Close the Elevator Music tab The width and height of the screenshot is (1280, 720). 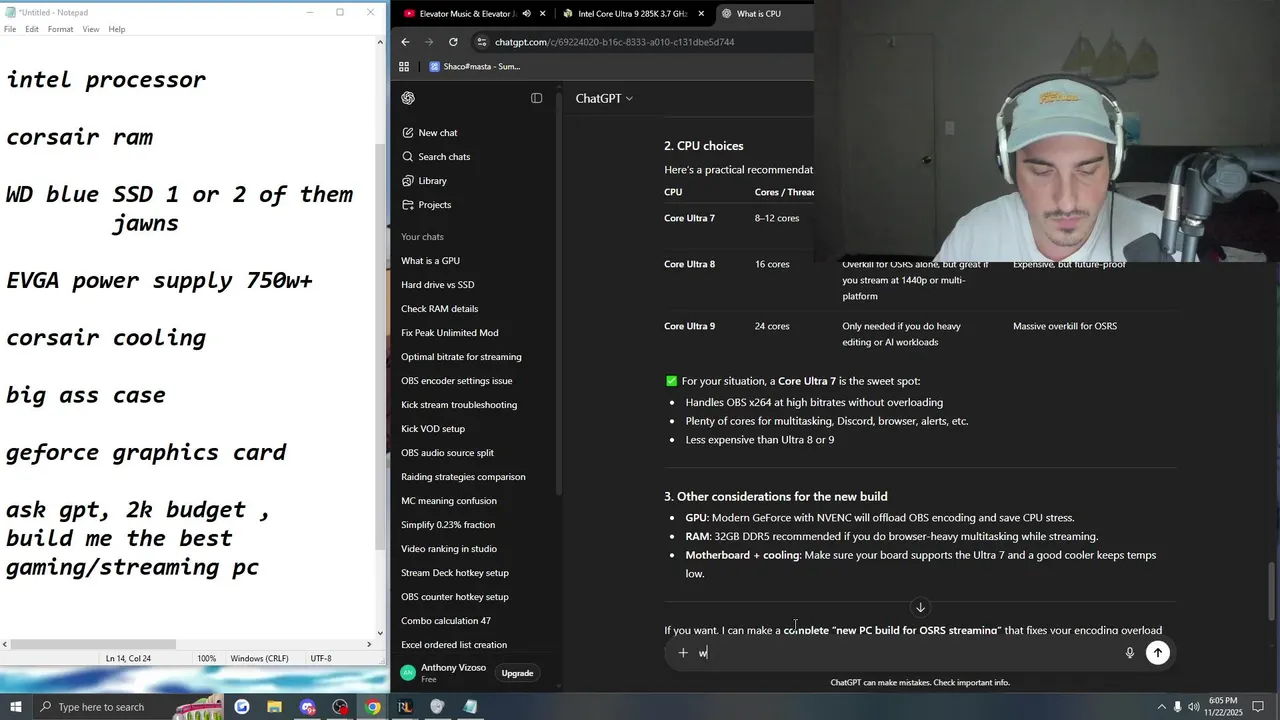click(543, 14)
